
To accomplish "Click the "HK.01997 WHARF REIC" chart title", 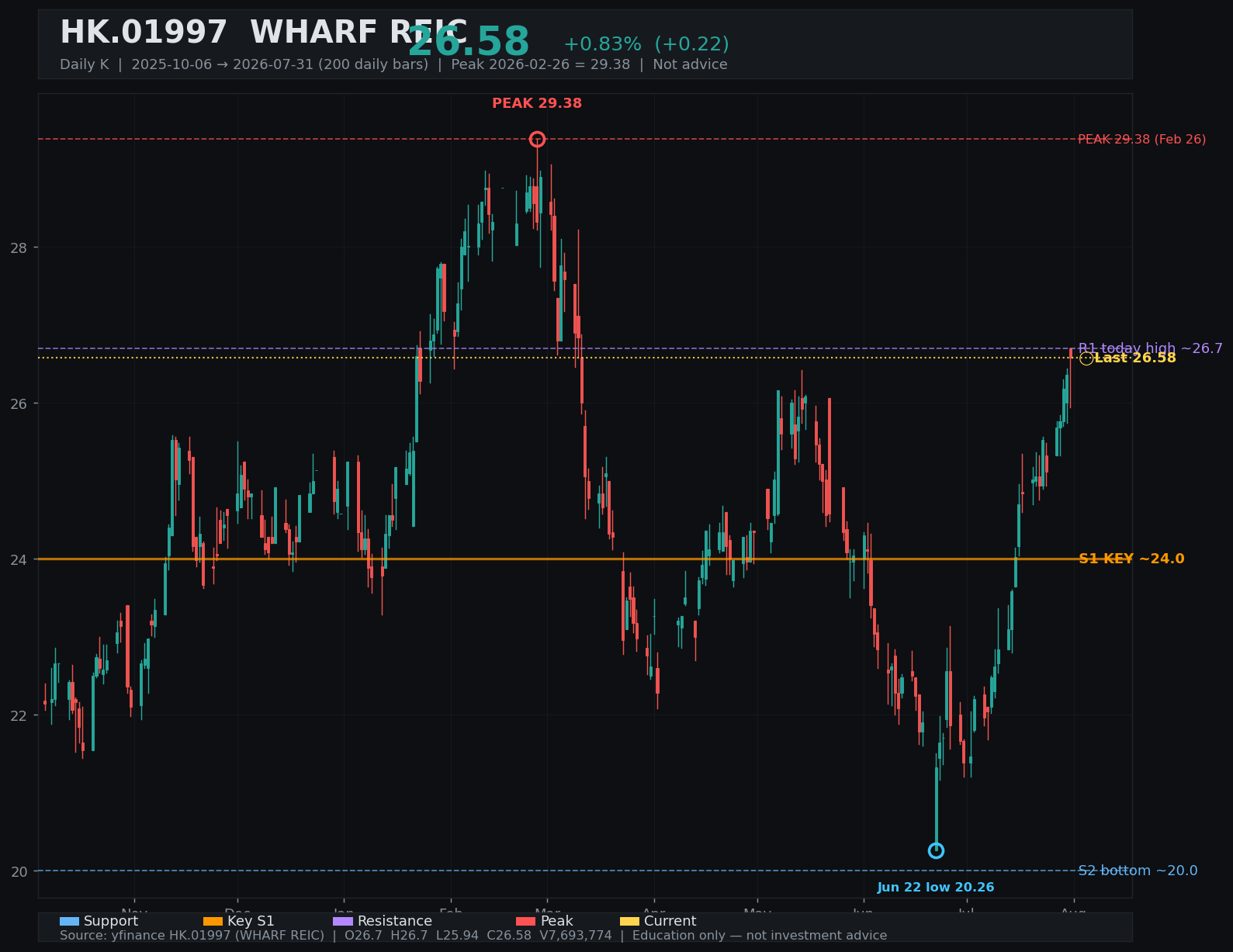I will click(x=264, y=33).
